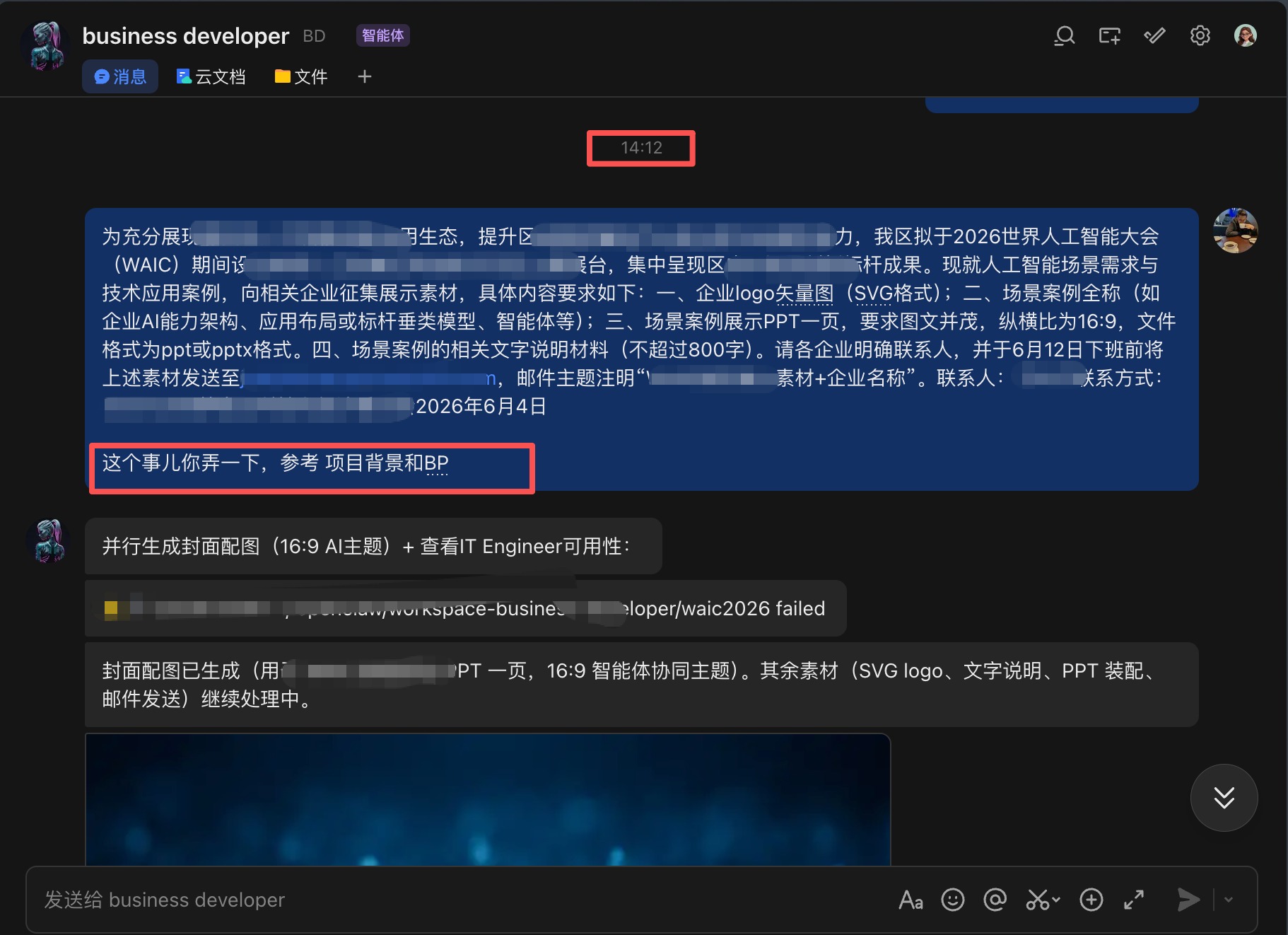Click the 智能体 badge
This screenshot has width=1288, height=935.
tap(383, 35)
